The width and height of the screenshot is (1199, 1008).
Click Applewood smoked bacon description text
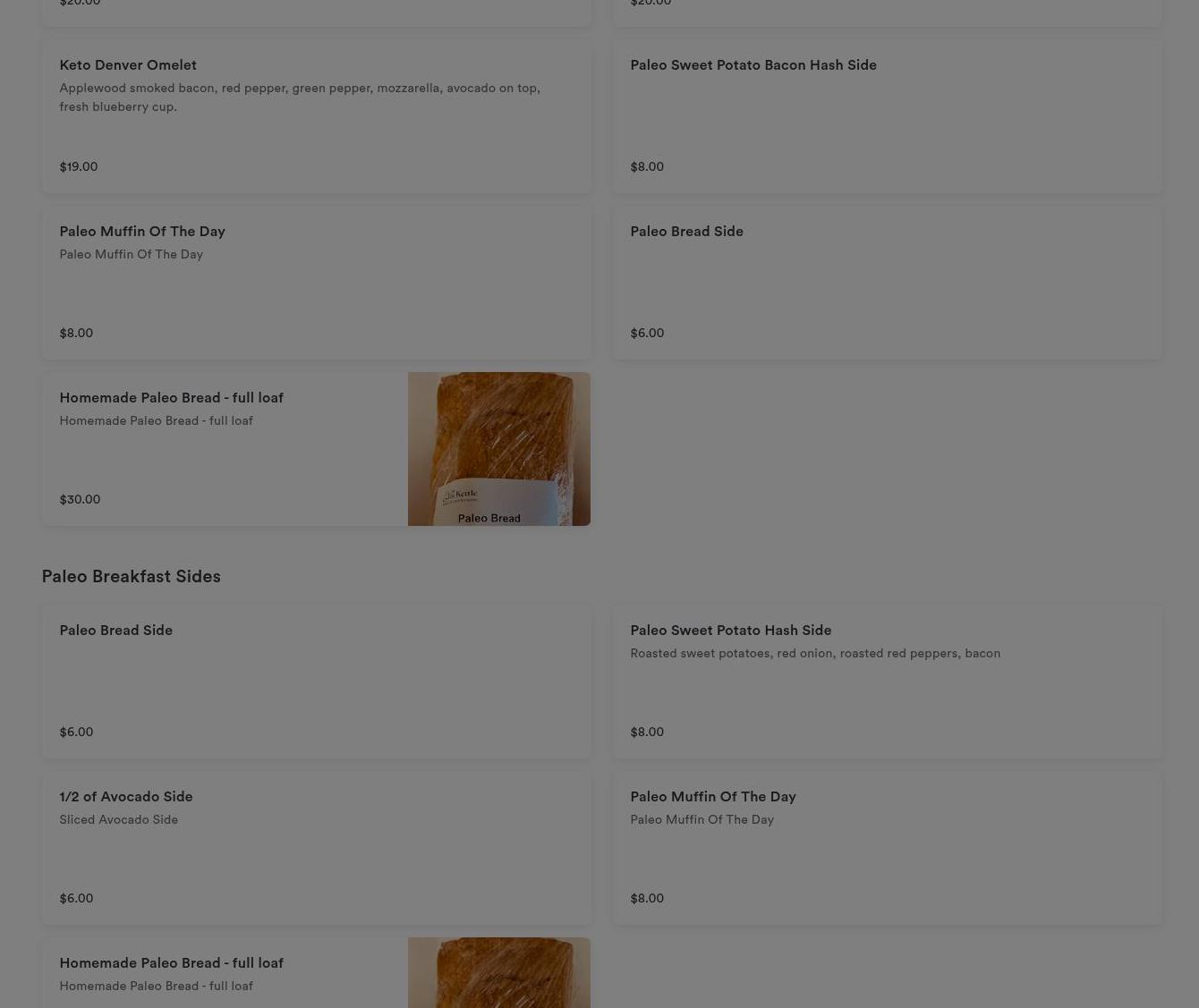[300, 97]
